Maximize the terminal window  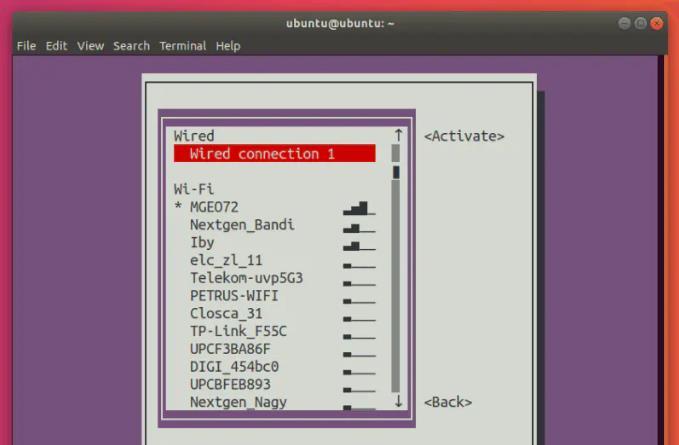[x=640, y=23]
